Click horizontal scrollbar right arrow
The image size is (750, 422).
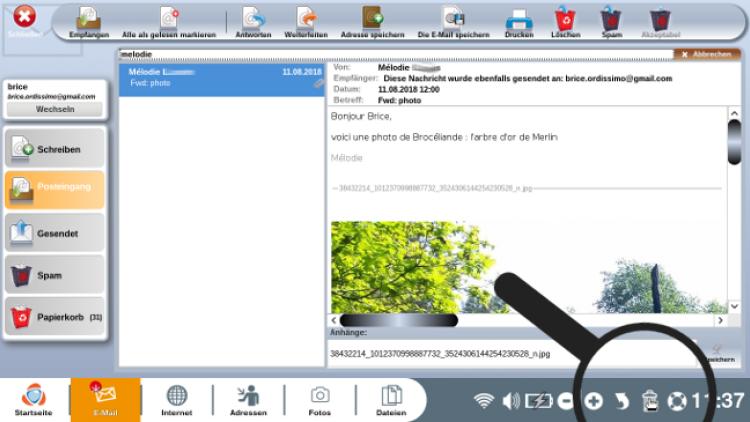[x=720, y=320]
